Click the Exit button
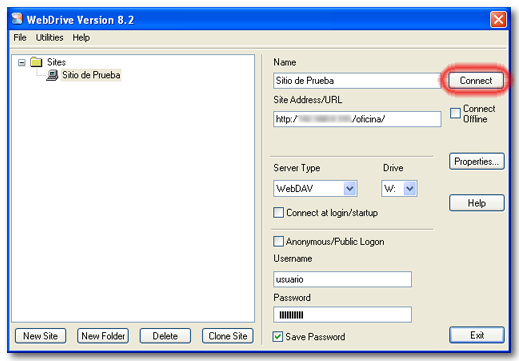The image size is (519, 361). [477, 335]
